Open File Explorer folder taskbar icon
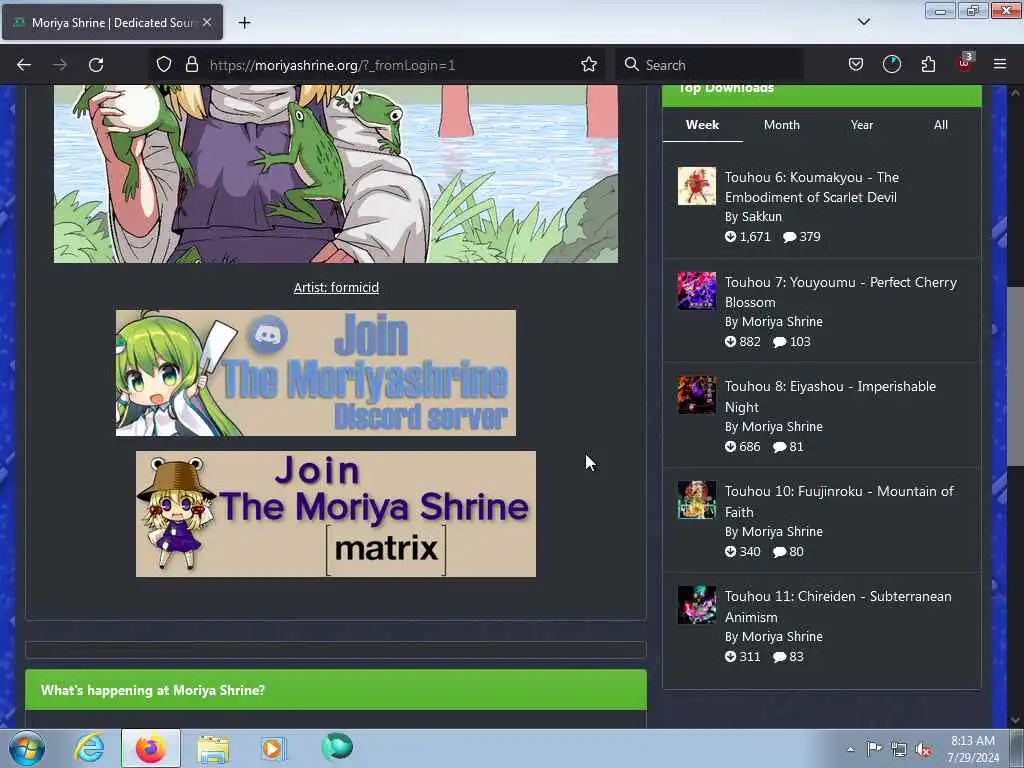Viewport: 1024px width, 768px height. coord(213,749)
